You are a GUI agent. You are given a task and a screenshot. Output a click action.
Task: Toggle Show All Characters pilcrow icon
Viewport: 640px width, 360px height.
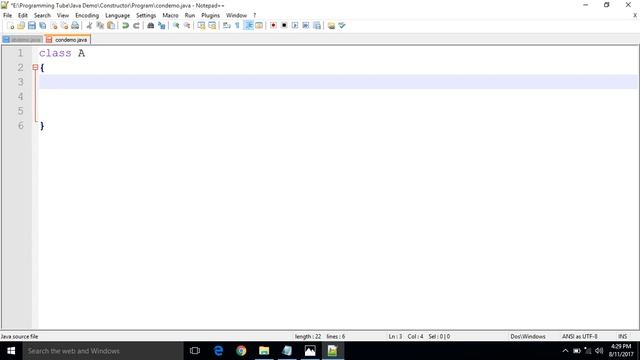(x=237, y=26)
